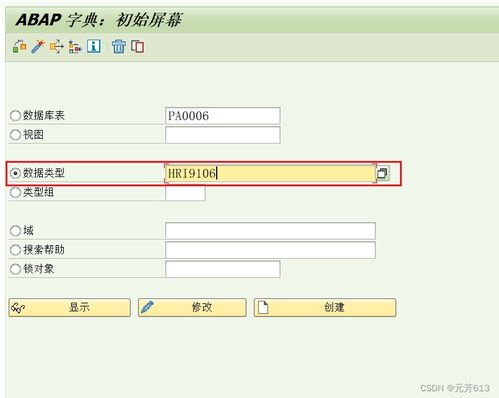The image size is (499, 398).
Task: Select the 类型组 radio button
Action: pyautogui.click(x=15, y=192)
